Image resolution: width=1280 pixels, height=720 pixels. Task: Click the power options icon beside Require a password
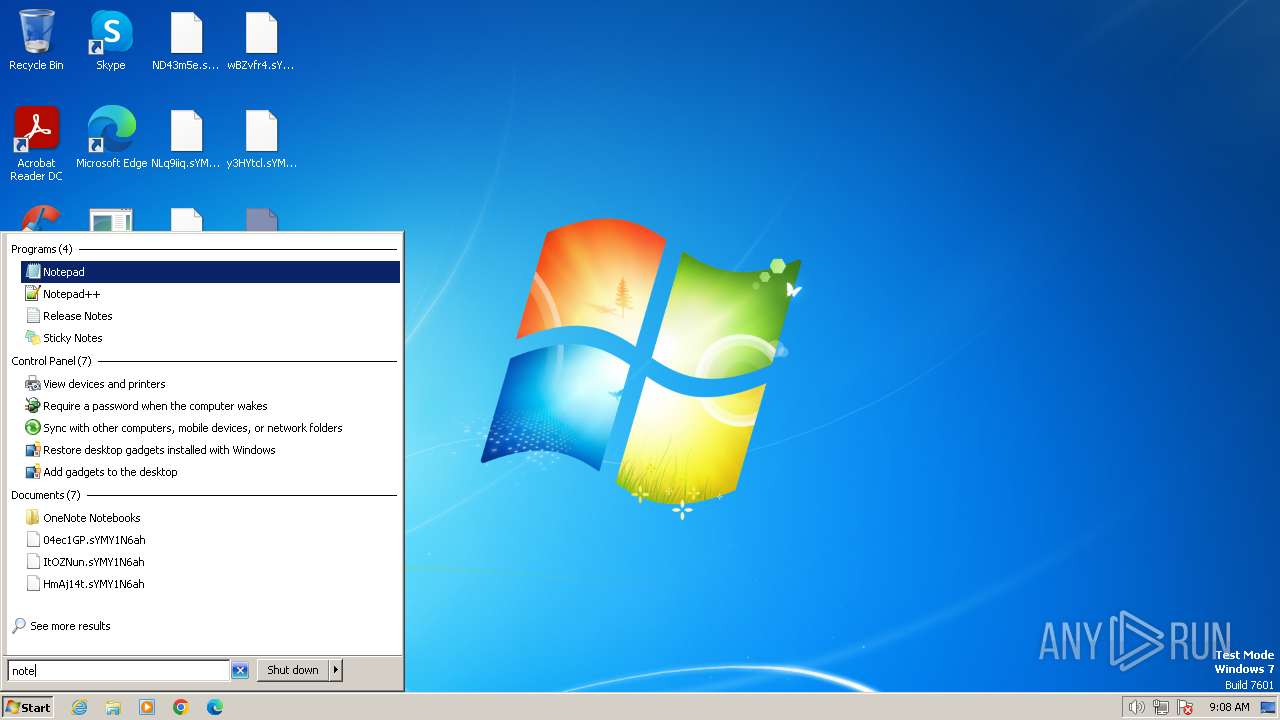tap(33, 406)
